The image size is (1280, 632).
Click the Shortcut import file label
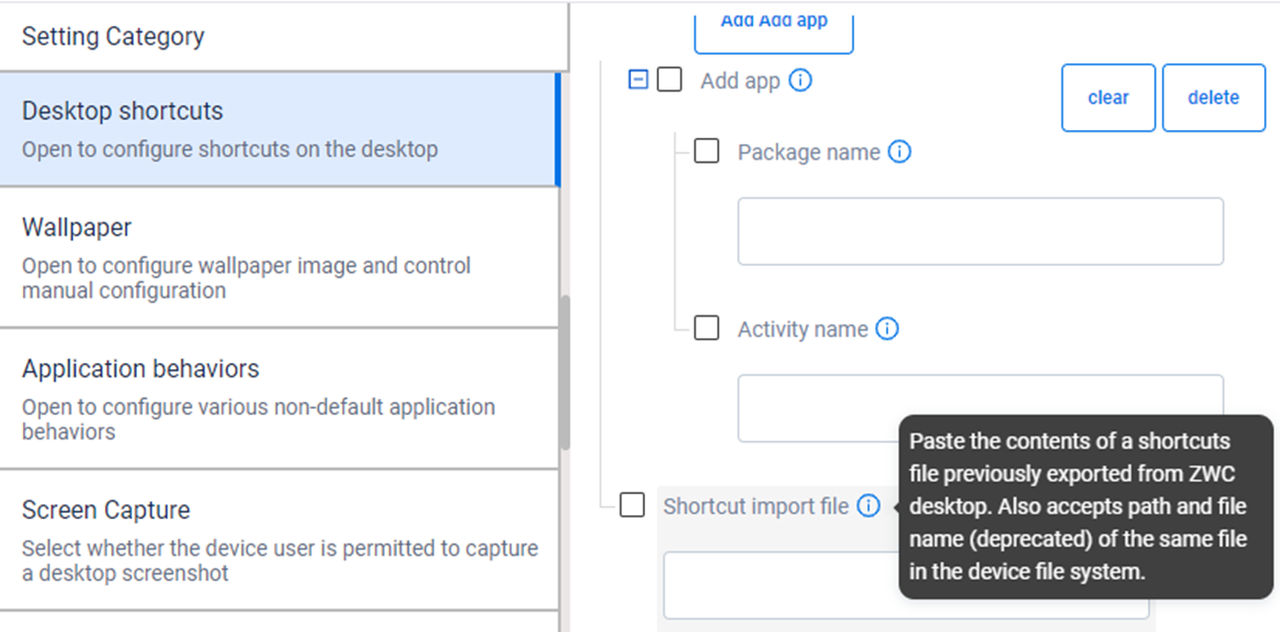(756, 507)
